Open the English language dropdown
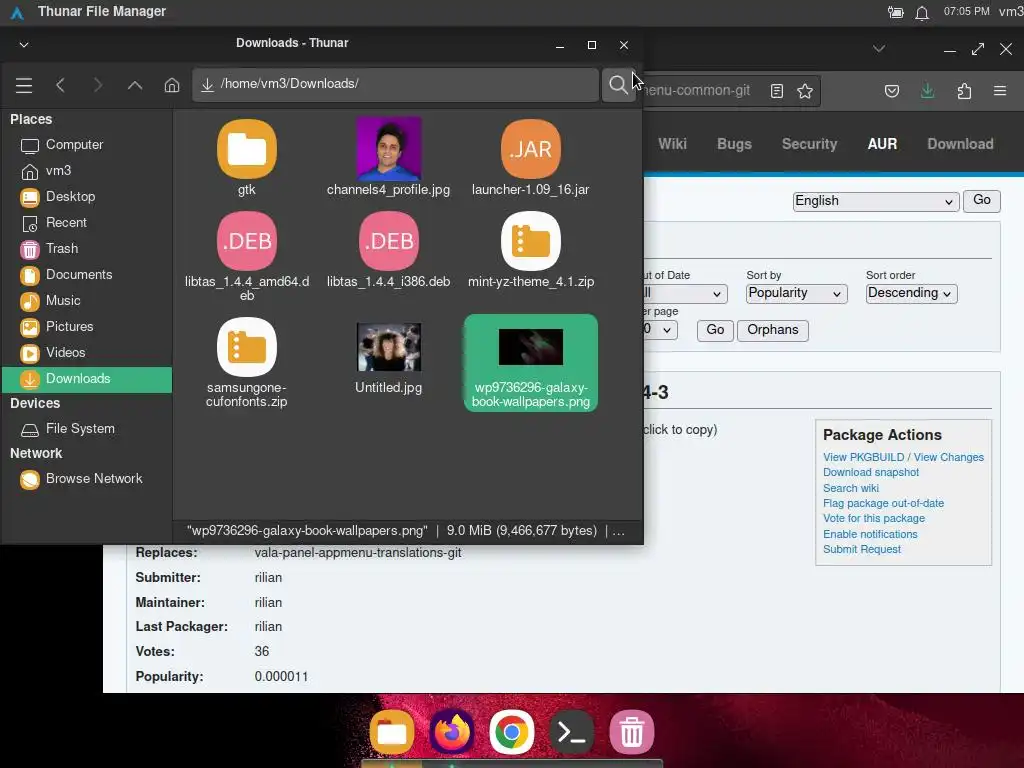This screenshot has height=768, width=1024. pos(875,201)
